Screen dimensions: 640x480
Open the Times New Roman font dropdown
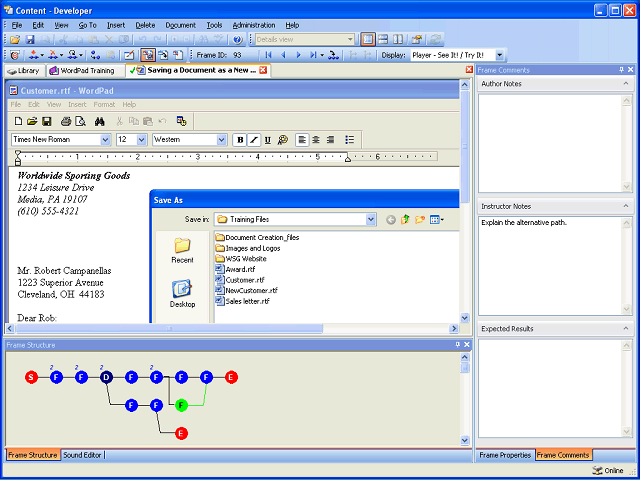105,140
